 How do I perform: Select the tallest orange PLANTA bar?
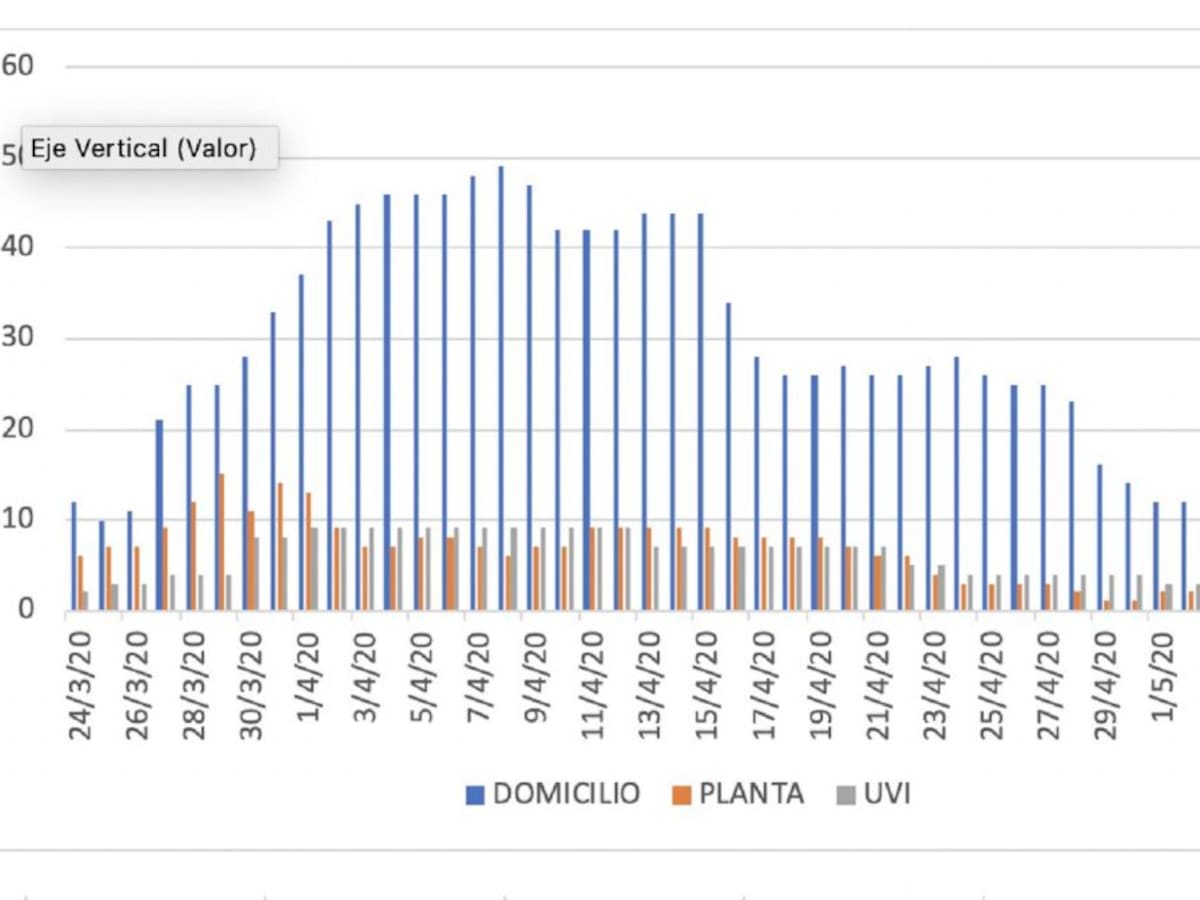point(221,541)
